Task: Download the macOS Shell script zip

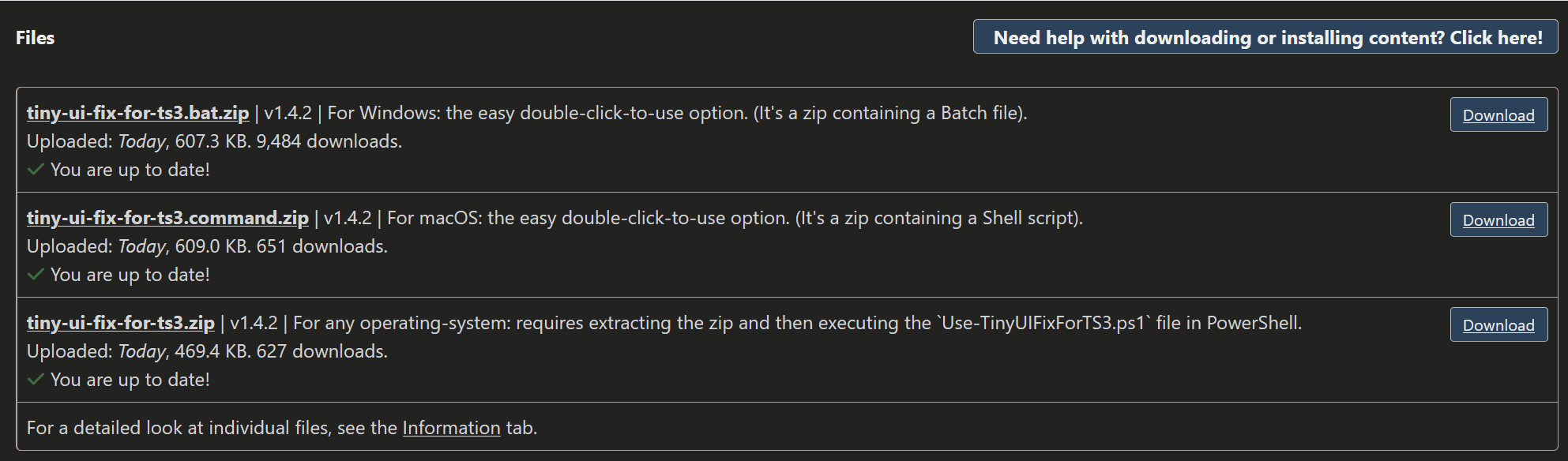Action: tap(1498, 220)
